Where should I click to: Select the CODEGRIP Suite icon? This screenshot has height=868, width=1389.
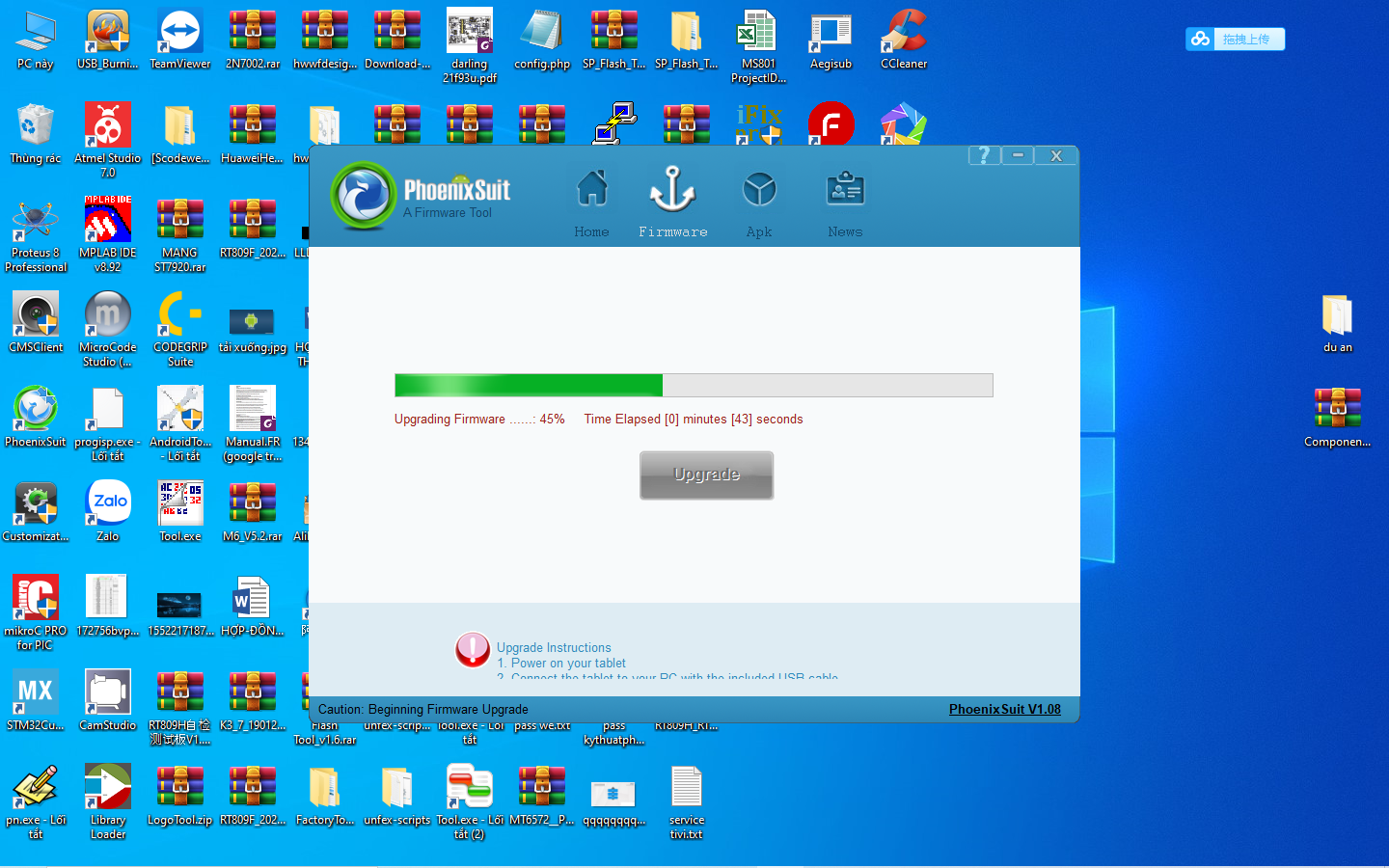click(180, 330)
